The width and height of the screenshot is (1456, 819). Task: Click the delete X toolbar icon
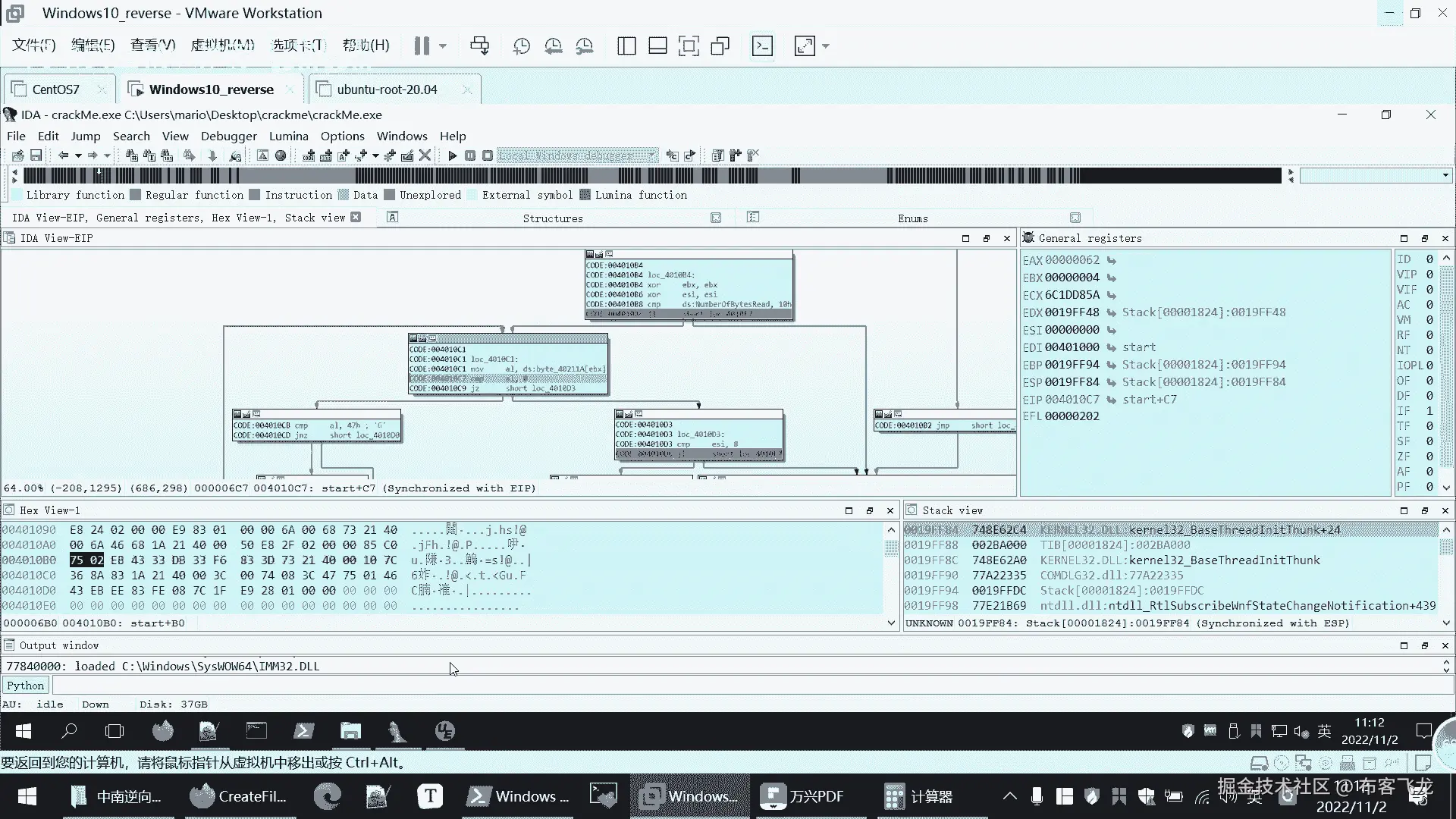click(x=425, y=155)
